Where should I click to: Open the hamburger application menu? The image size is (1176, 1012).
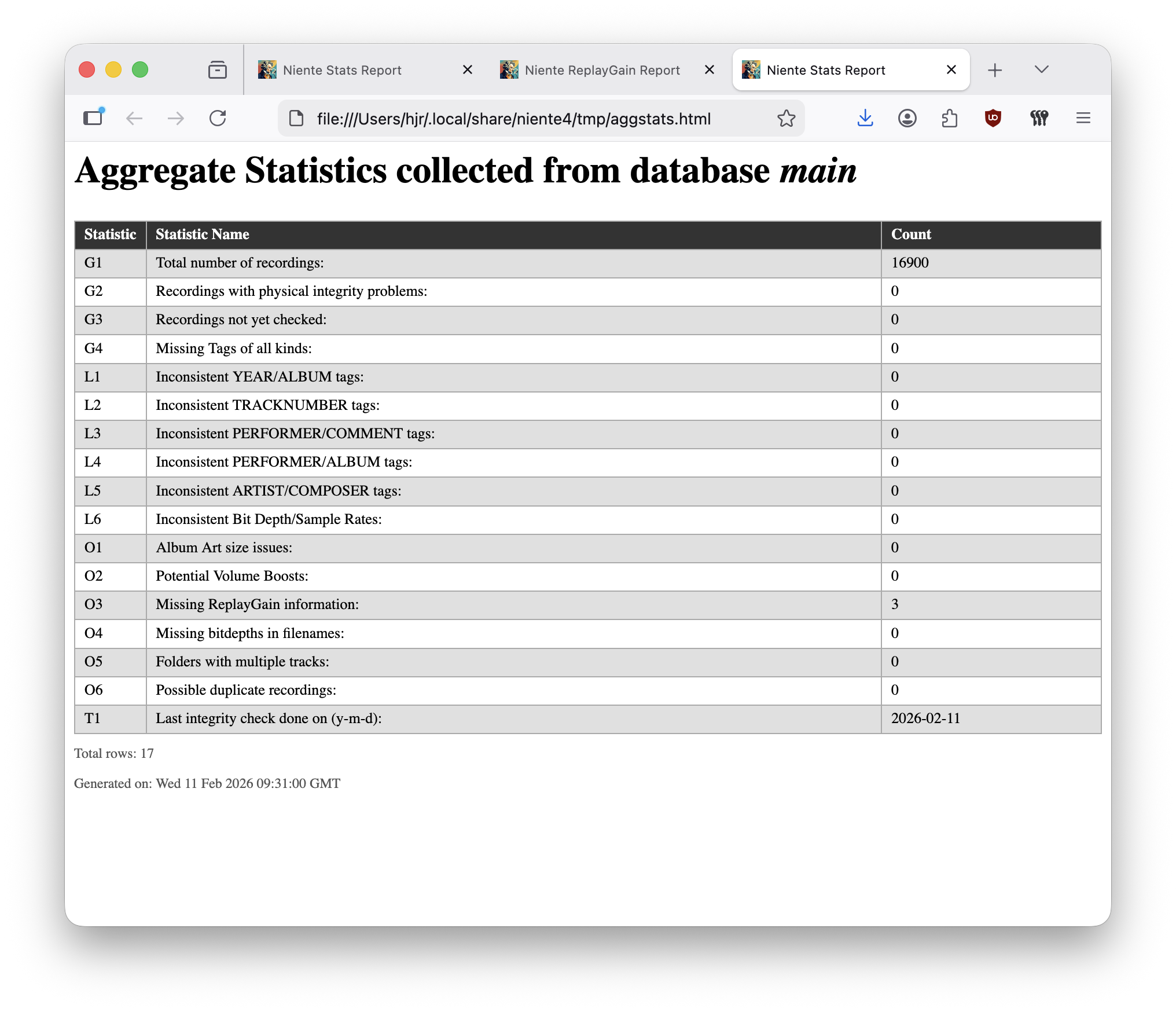pos(1083,118)
